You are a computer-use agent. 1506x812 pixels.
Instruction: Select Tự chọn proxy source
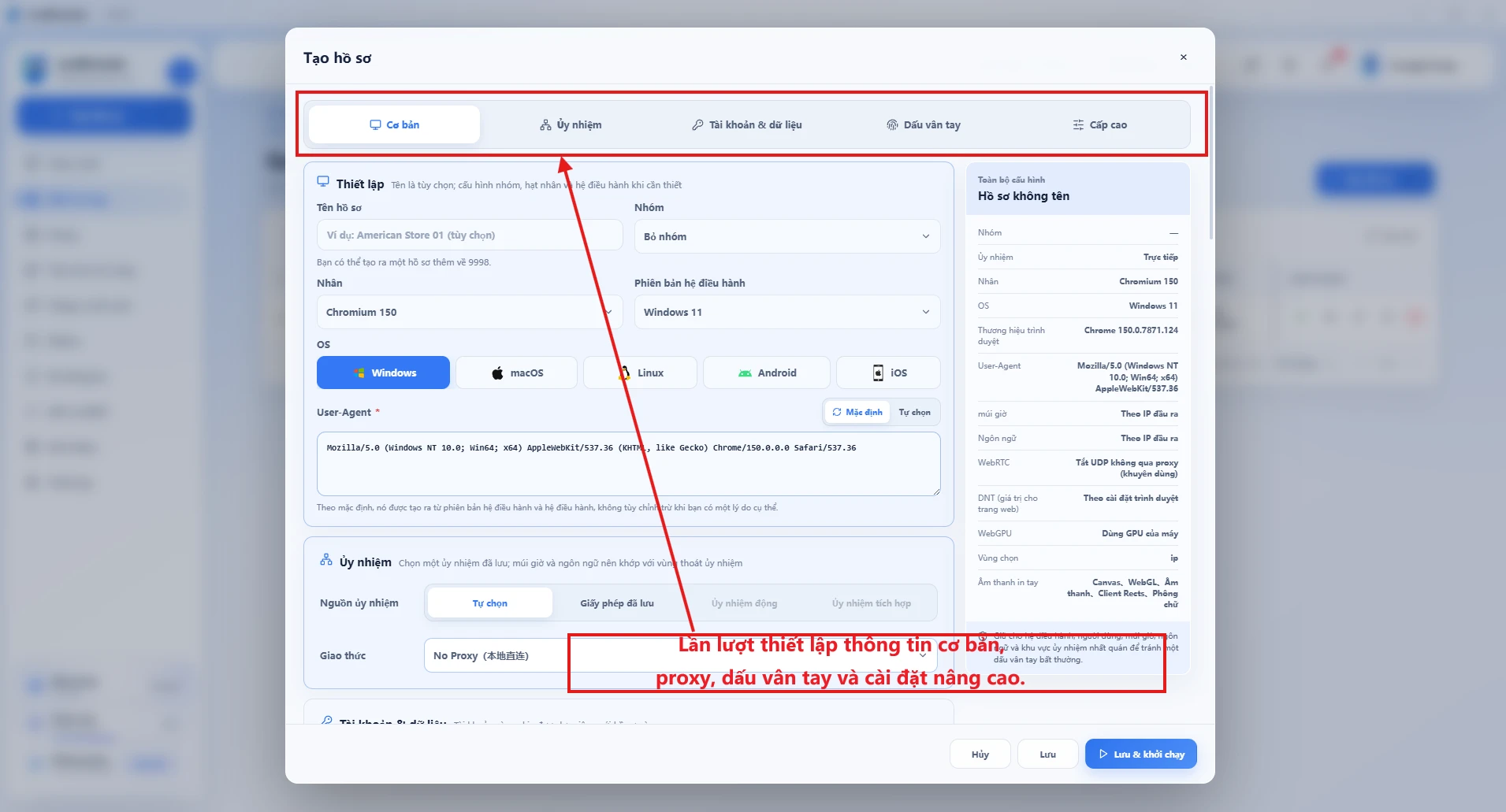489,603
